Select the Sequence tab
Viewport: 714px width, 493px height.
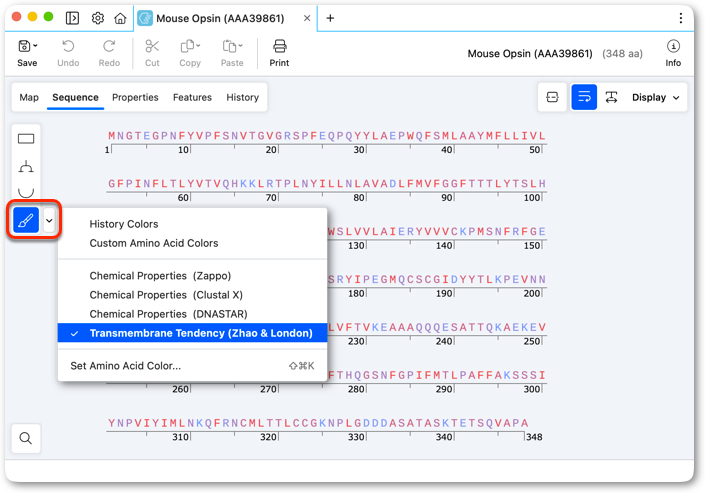[x=76, y=97]
